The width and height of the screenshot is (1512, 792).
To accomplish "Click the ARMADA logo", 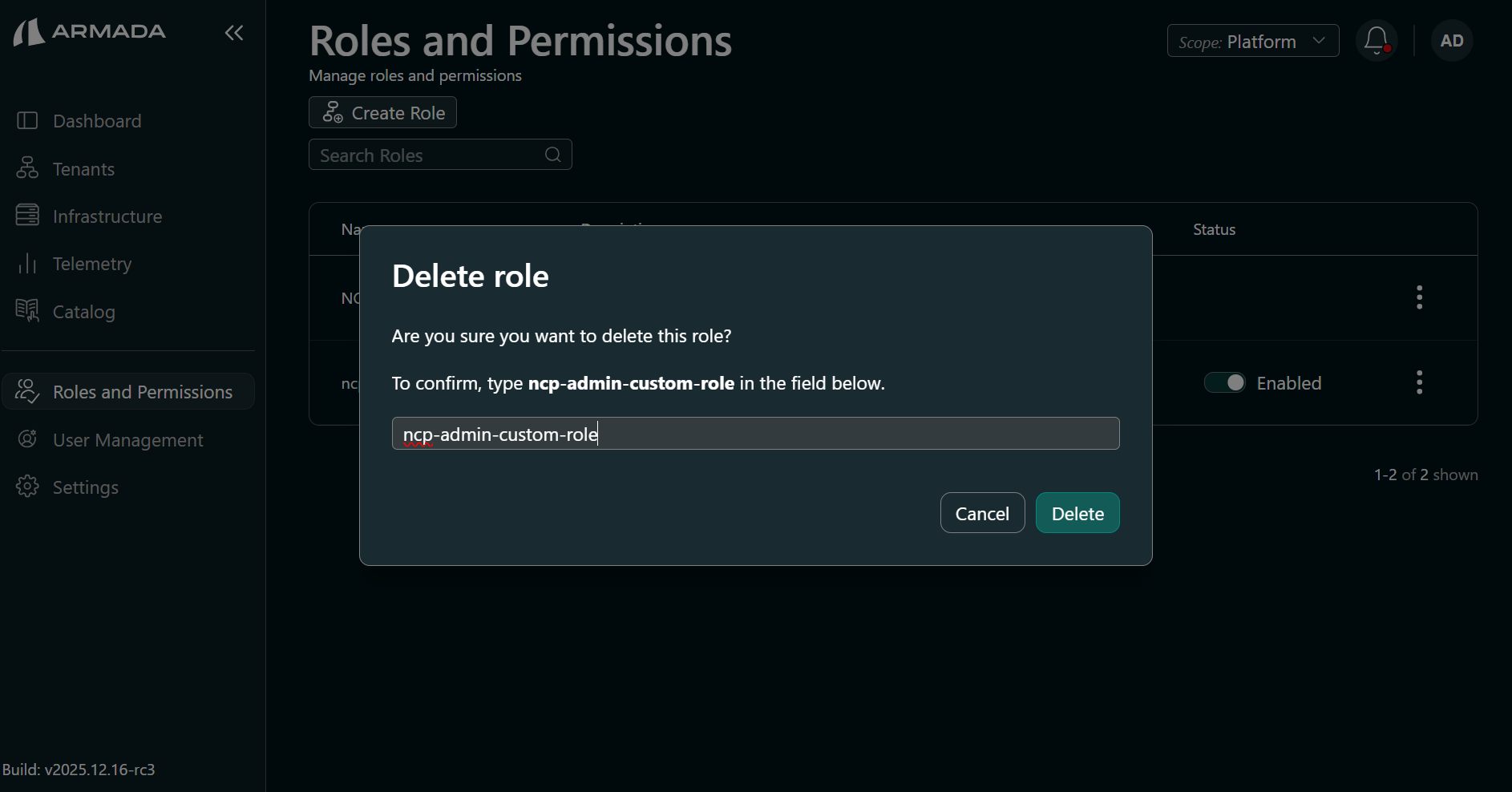I will [89, 32].
